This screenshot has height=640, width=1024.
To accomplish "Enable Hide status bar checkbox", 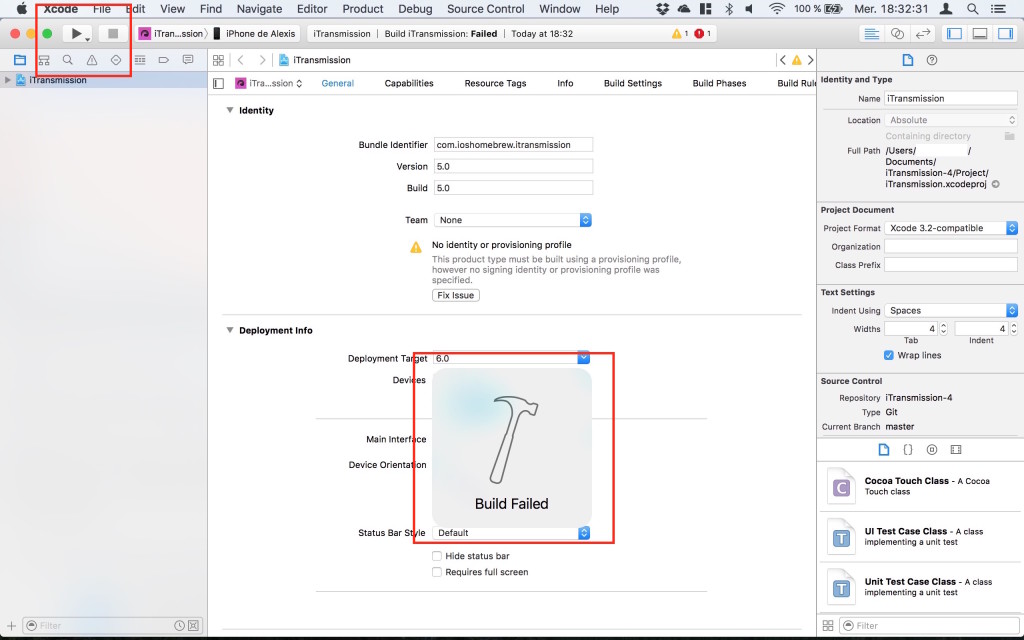I will (437, 556).
